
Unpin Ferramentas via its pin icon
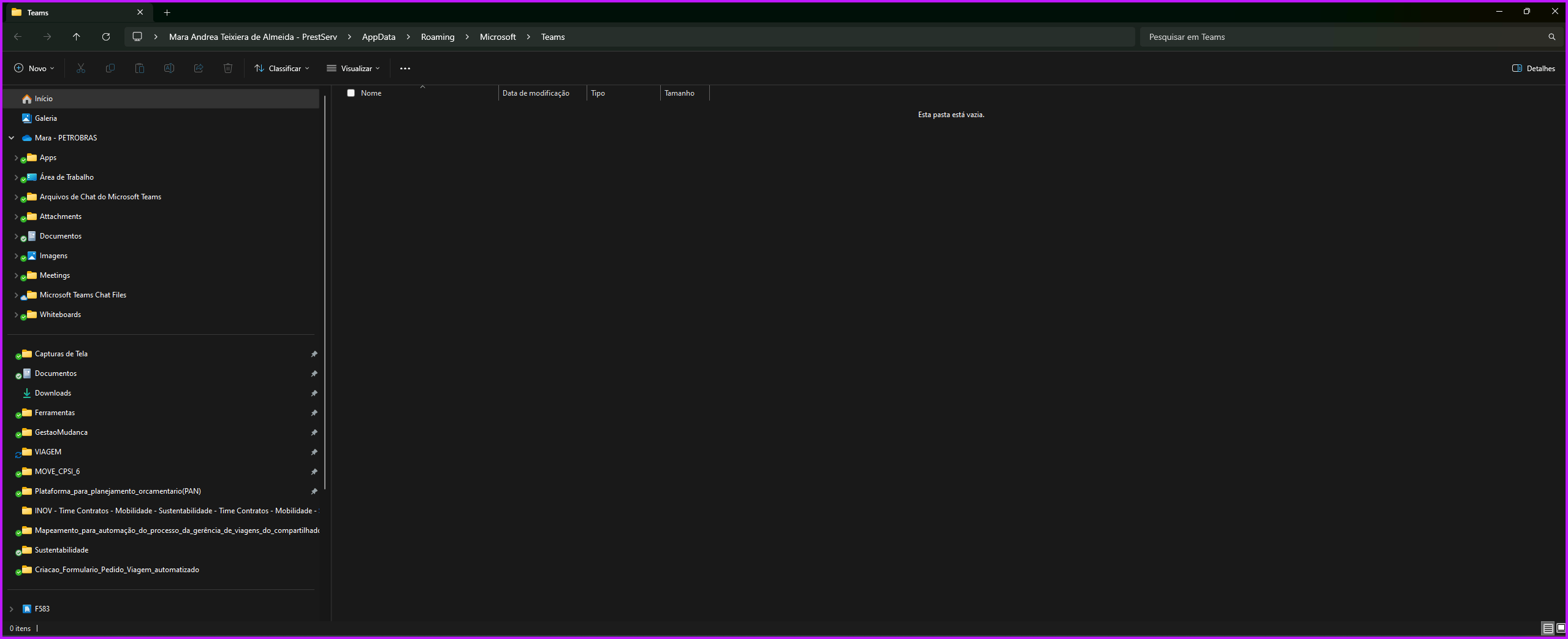click(314, 413)
